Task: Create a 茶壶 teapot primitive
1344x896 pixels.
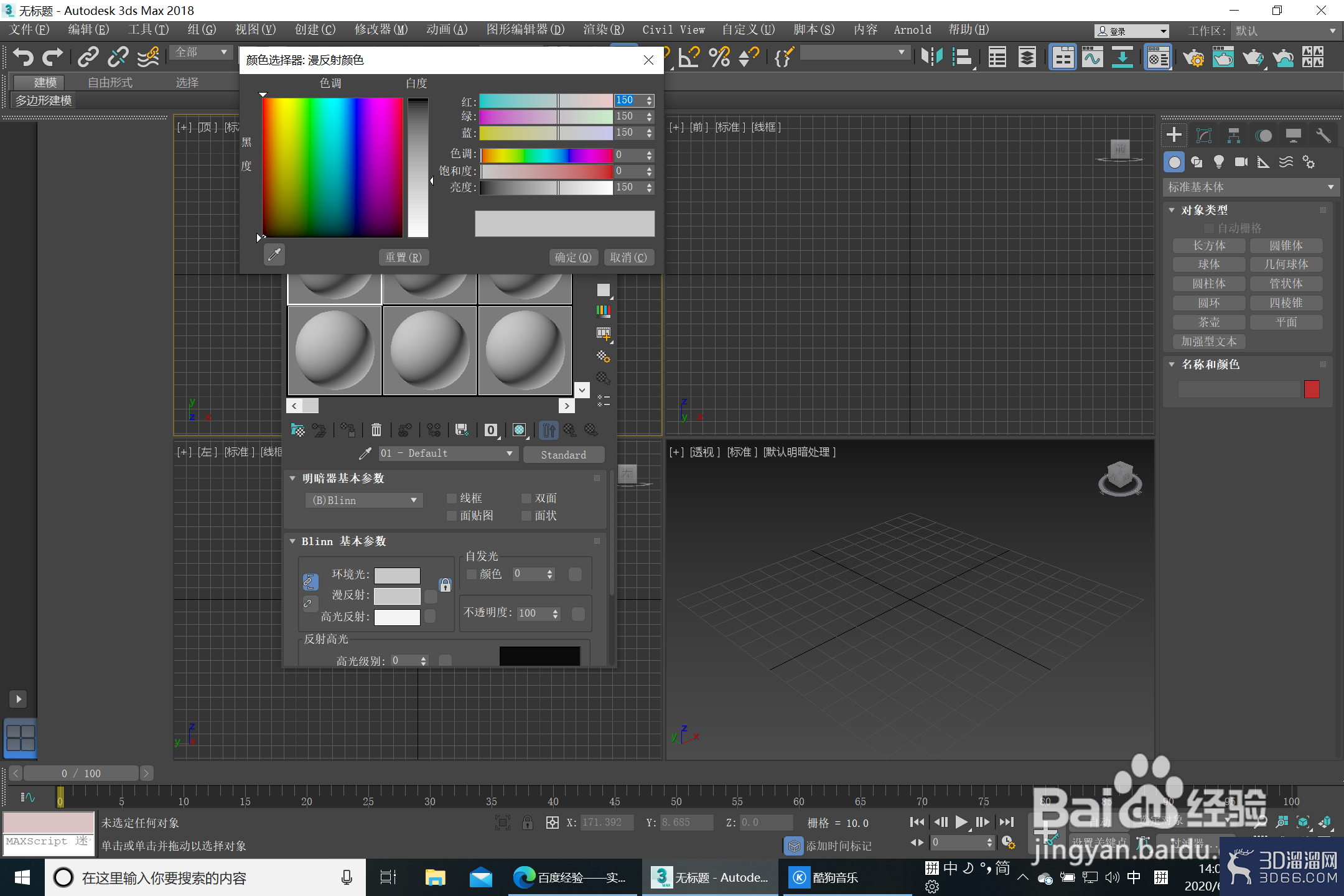Action: (1209, 322)
